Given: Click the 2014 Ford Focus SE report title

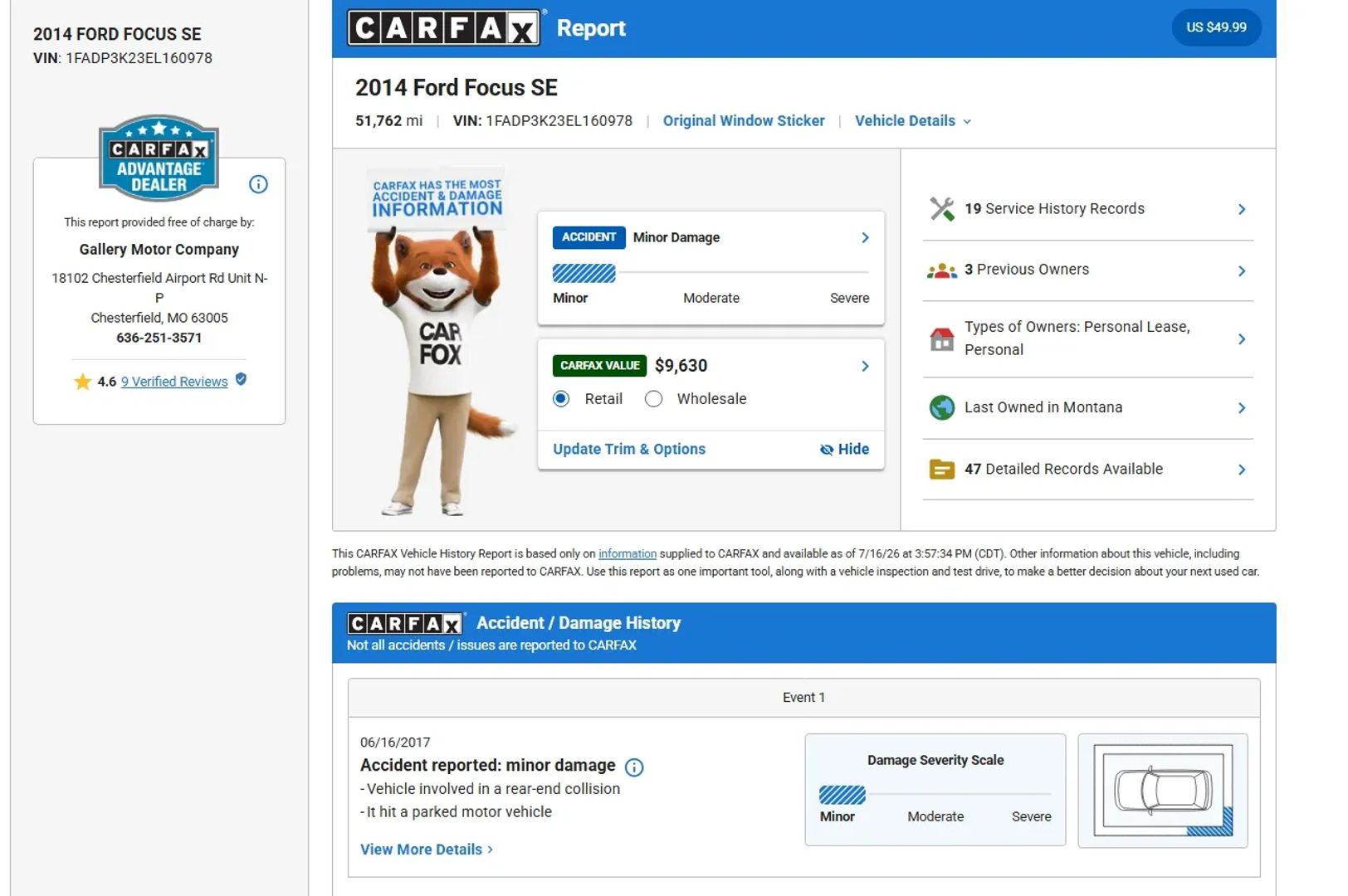Looking at the screenshot, I should tap(457, 88).
